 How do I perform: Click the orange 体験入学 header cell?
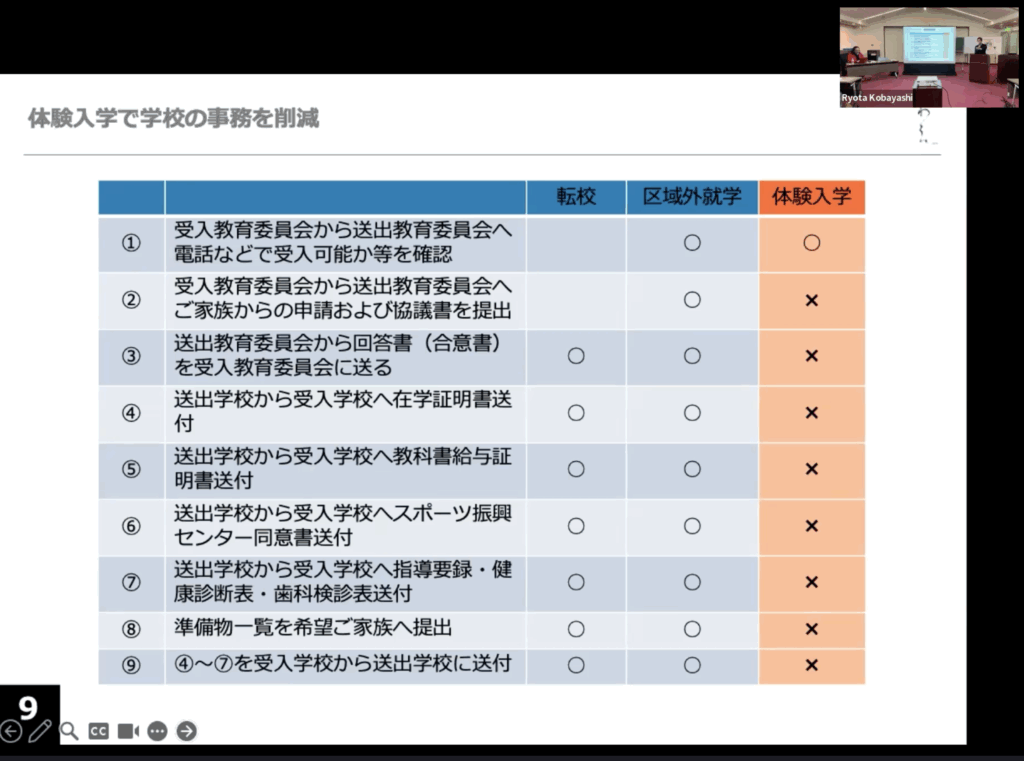811,197
